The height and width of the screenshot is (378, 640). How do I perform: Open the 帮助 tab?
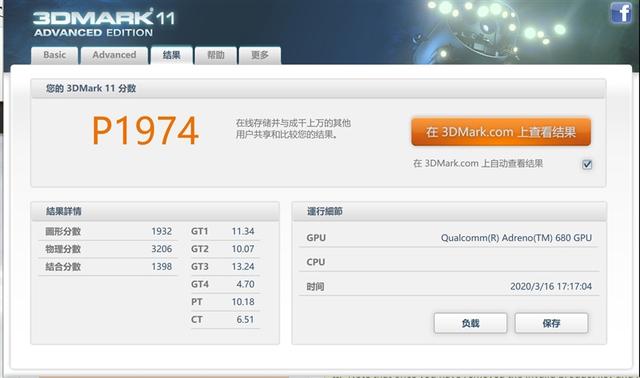pyautogui.click(x=216, y=55)
